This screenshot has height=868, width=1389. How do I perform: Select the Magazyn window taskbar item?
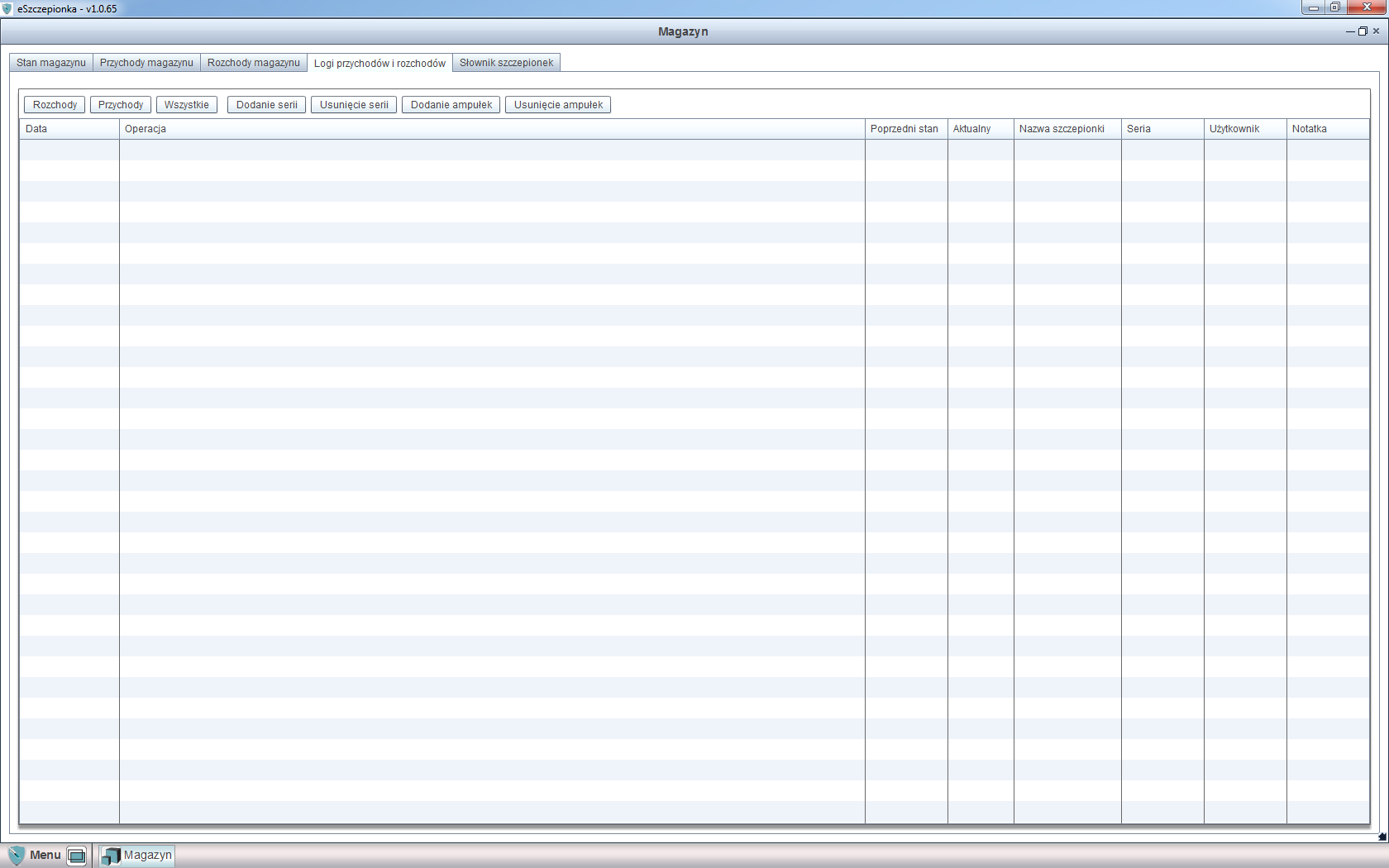[137, 855]
